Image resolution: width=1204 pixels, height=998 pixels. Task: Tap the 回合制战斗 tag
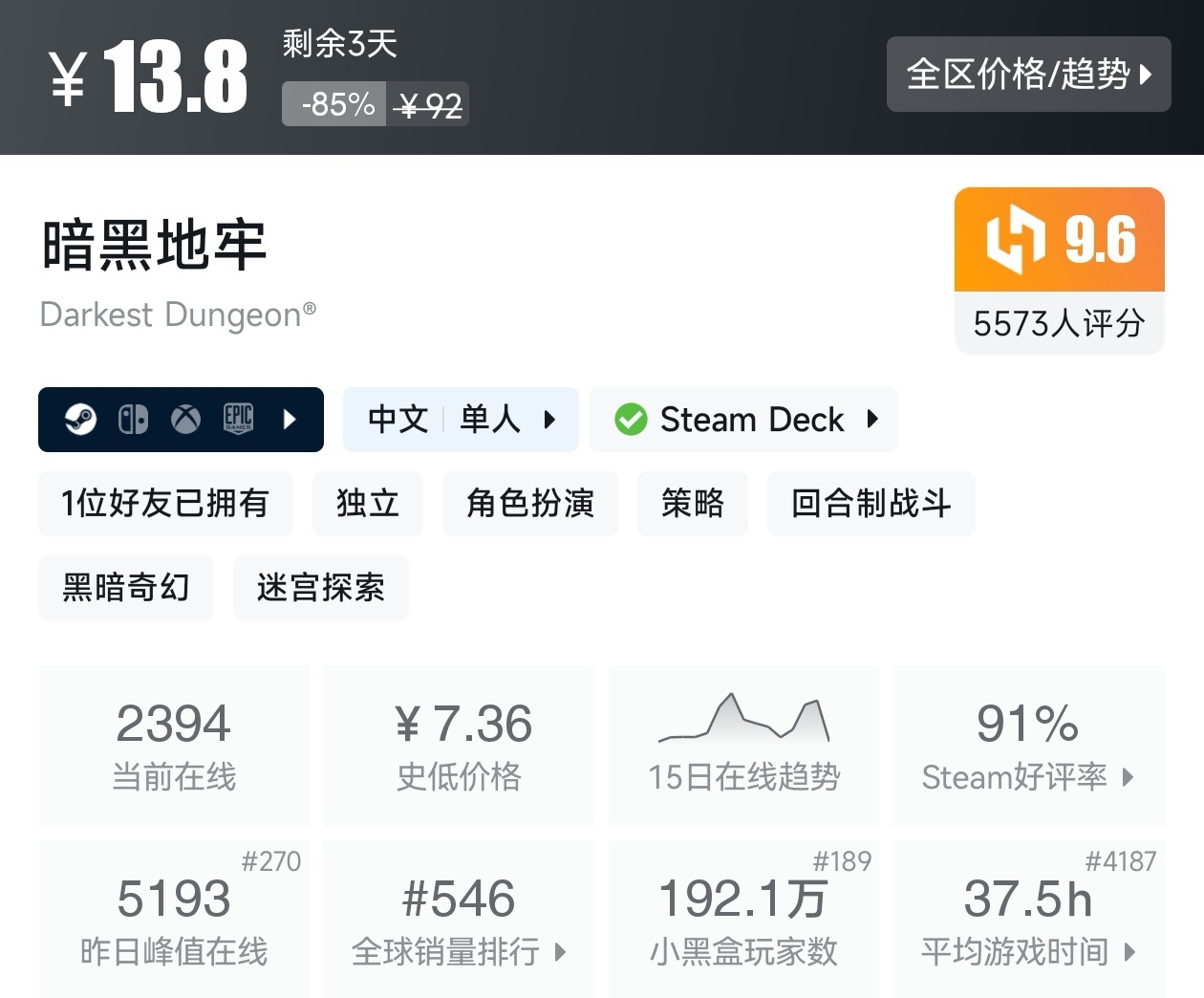(x=871, y=503)
